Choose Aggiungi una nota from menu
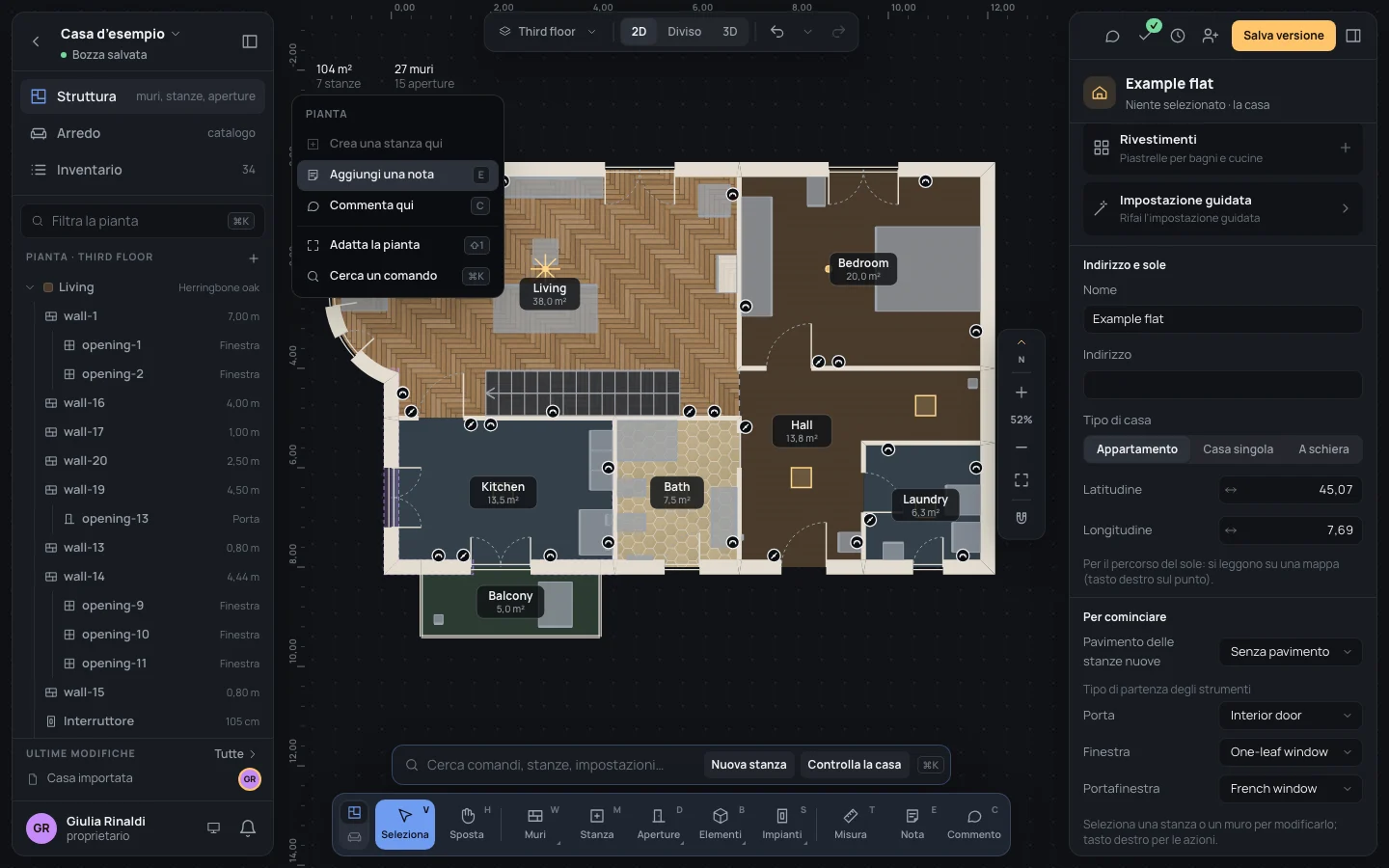 click(397, 175)
